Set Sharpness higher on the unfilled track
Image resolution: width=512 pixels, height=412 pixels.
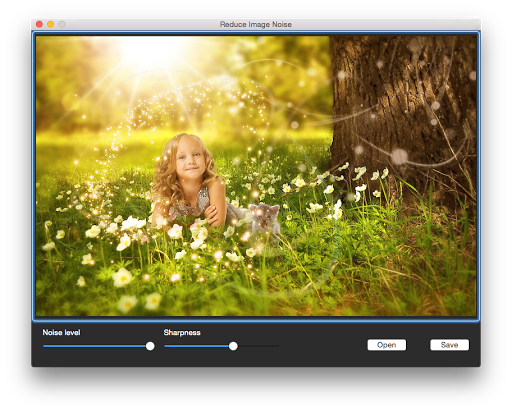[x=258, y=346]
